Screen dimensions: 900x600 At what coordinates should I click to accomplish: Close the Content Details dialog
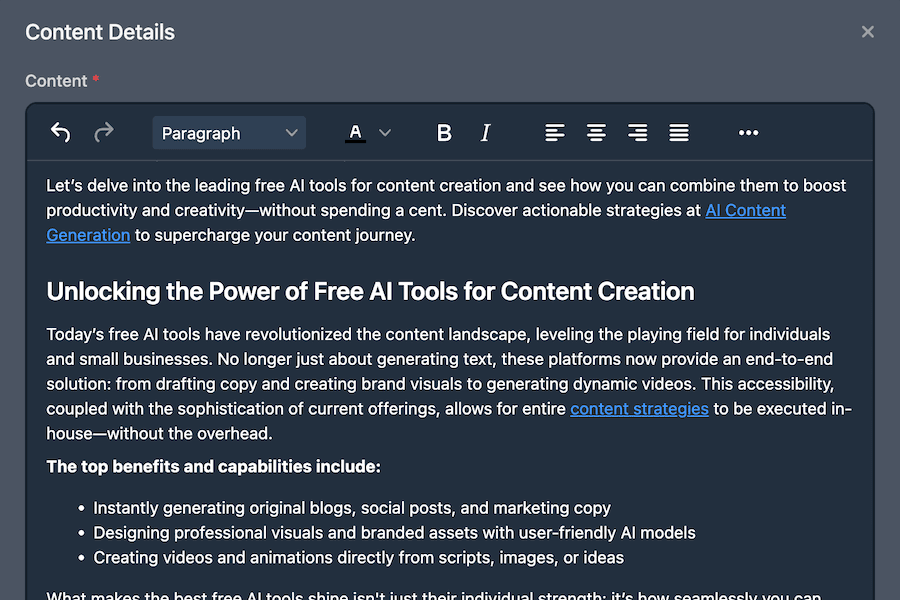pyautogui.click(x=867, y=31)
